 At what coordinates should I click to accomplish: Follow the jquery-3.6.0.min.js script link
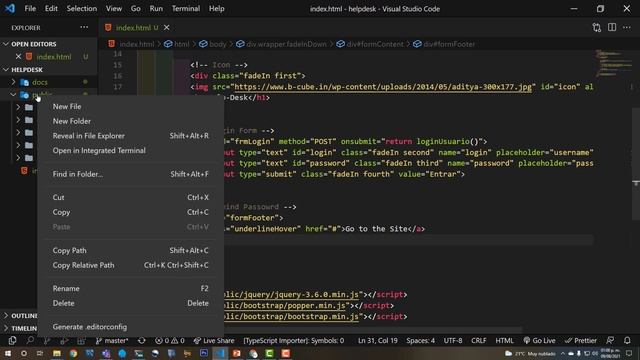point(291,294)
